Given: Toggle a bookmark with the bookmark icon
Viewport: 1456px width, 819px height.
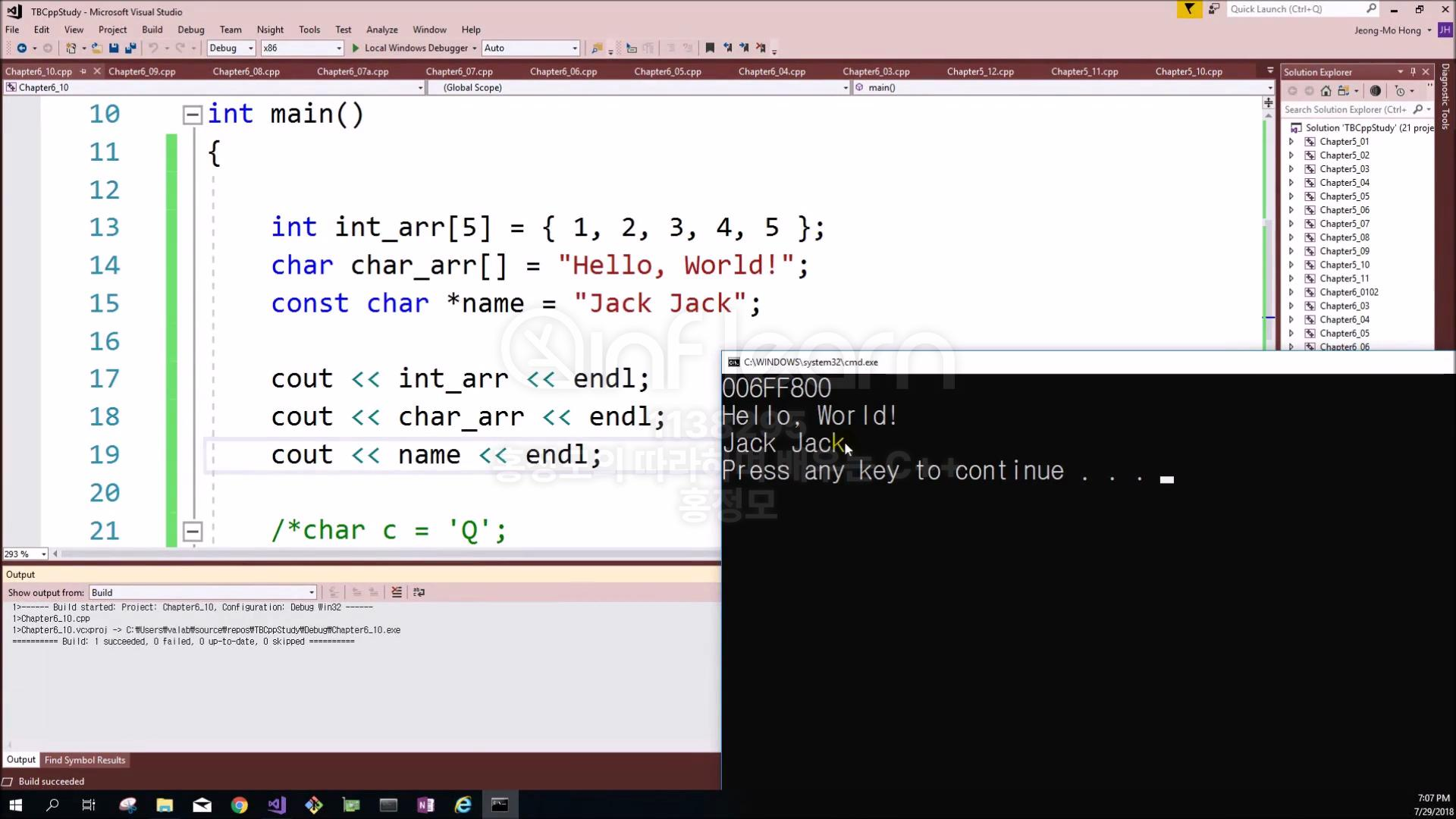Looking at the screenshot, I should pos(710,48).
